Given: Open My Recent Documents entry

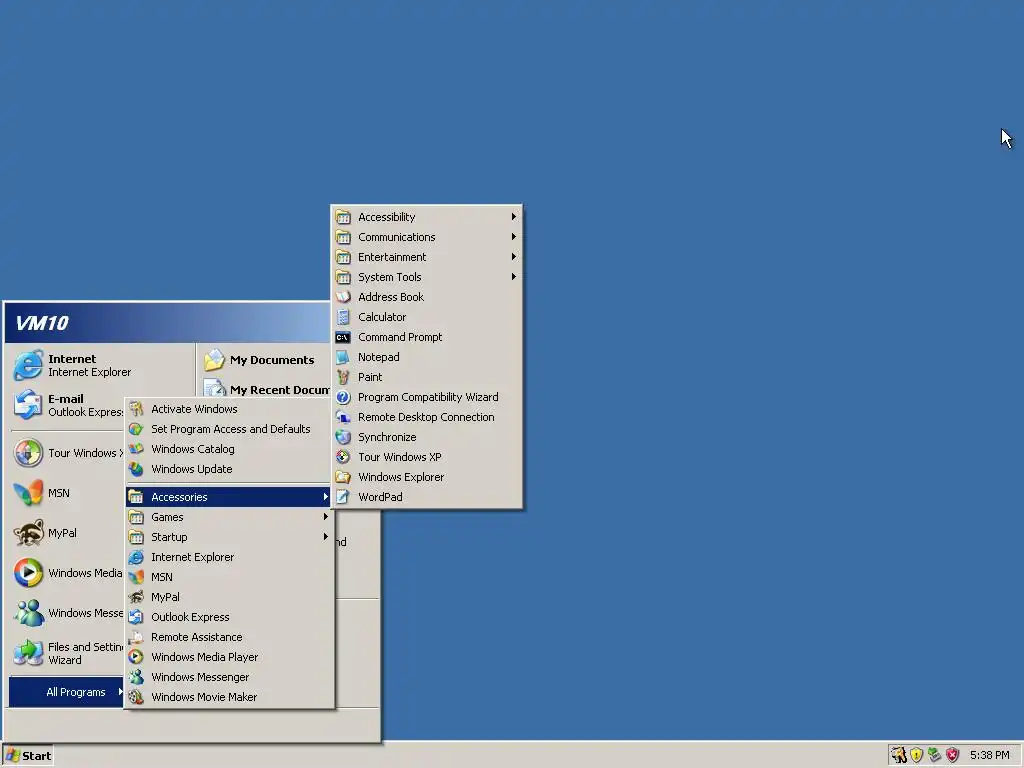Looking at the screenshot, I should 264,389.
